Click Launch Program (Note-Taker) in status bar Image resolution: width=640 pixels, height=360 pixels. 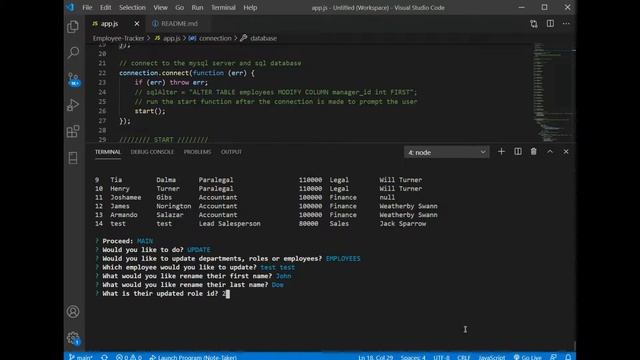[x=193, y=357]
